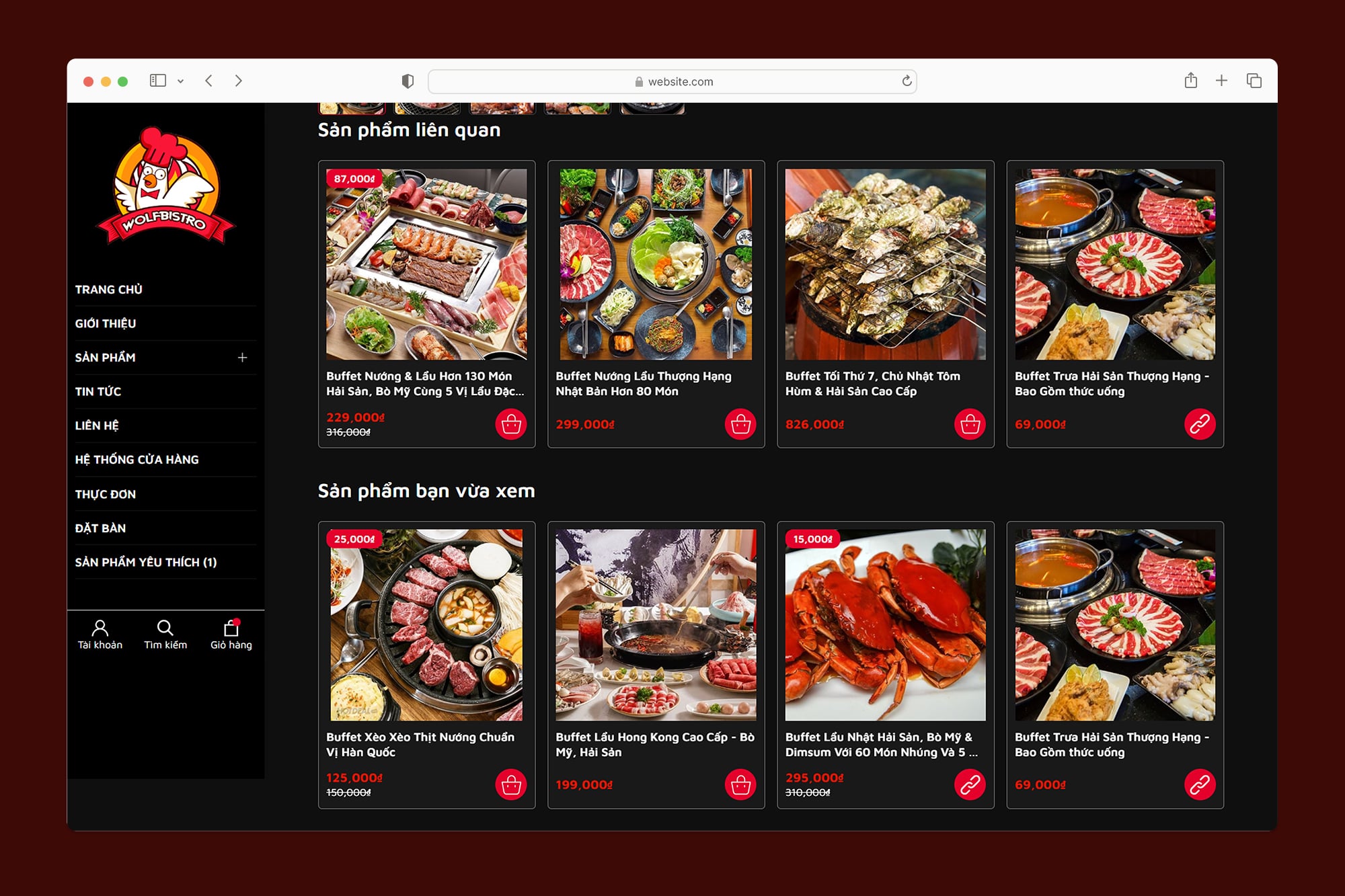The width and height of the screenshot is (1345, 896).
Task: Expand the SẢN PHẨM submenu with plus
Action: pos(242,358)
